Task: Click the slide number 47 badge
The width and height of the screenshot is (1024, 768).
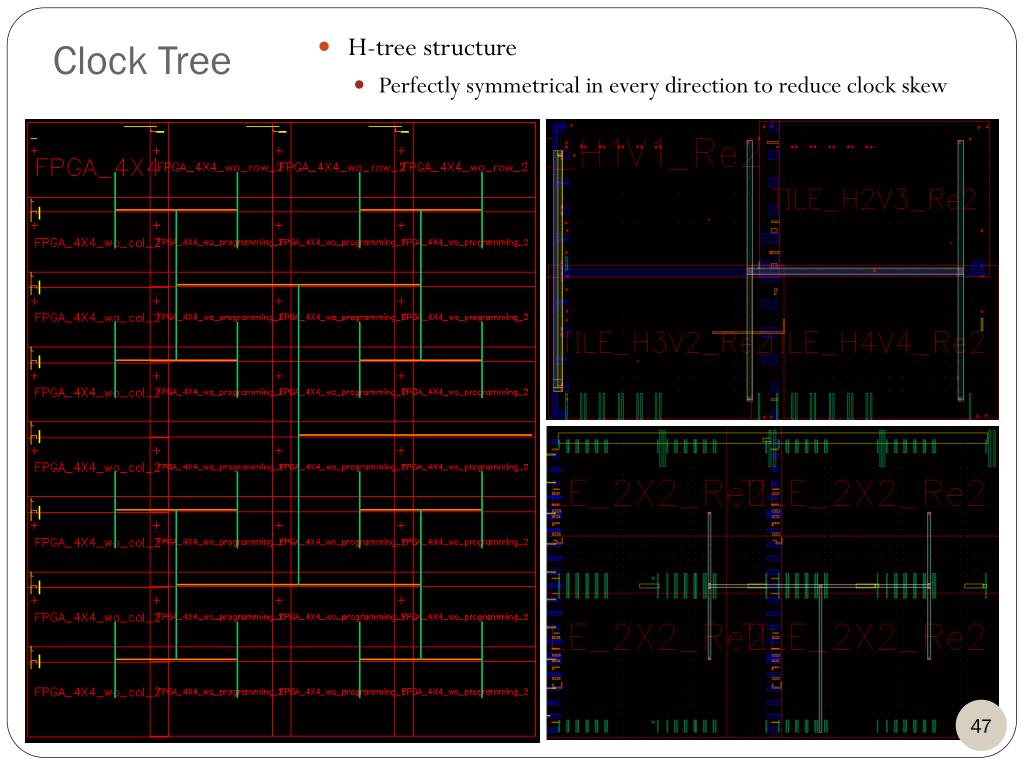Action: pyautogui.click(x=980, y=726)
